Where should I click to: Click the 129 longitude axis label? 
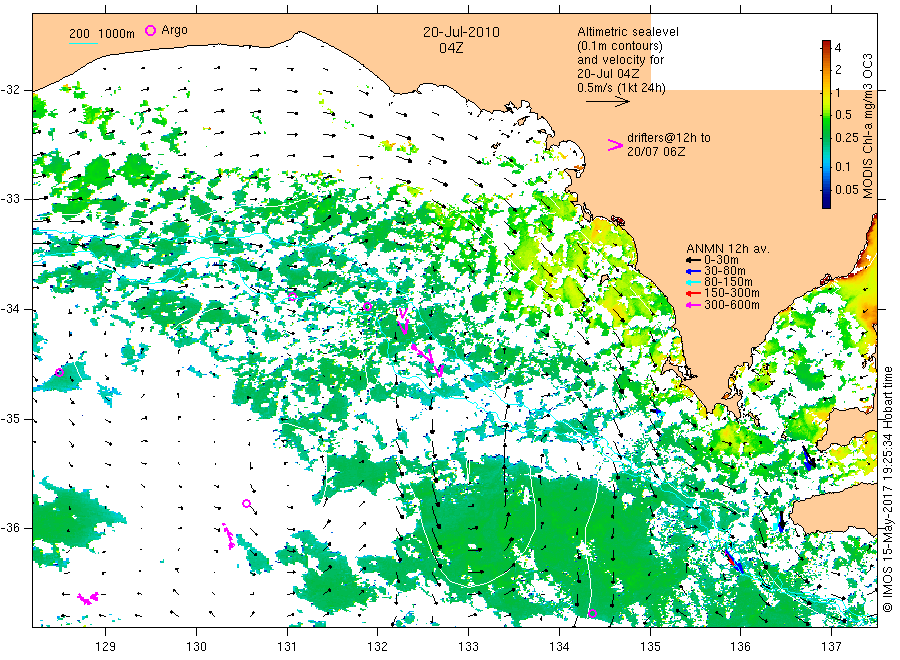pos(106,647)
